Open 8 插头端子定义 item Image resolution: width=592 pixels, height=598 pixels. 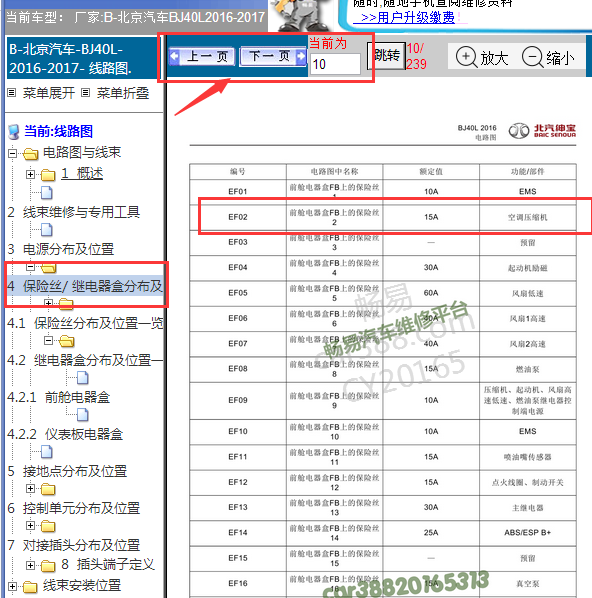point(108,564)
